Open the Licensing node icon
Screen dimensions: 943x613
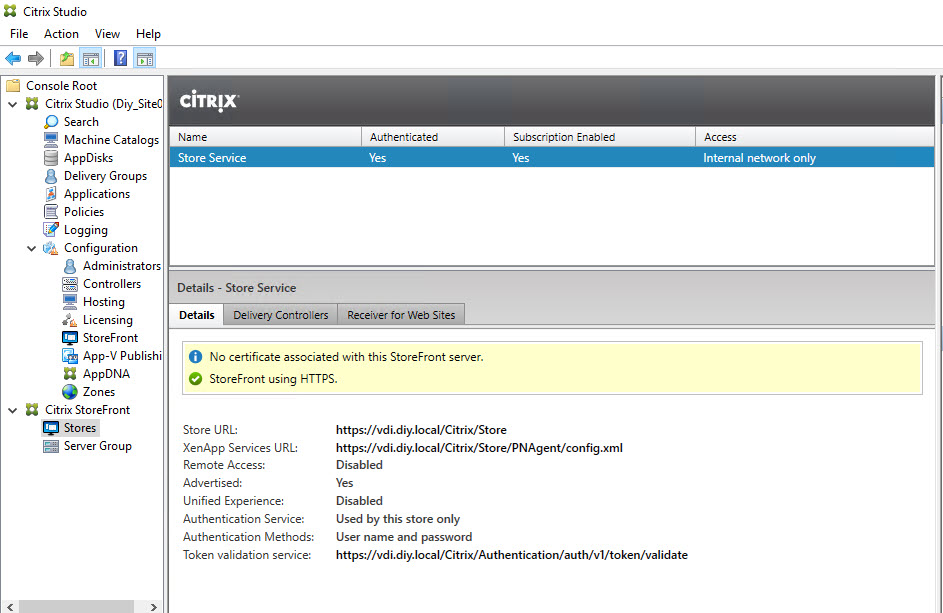click(x=70, y=320)
